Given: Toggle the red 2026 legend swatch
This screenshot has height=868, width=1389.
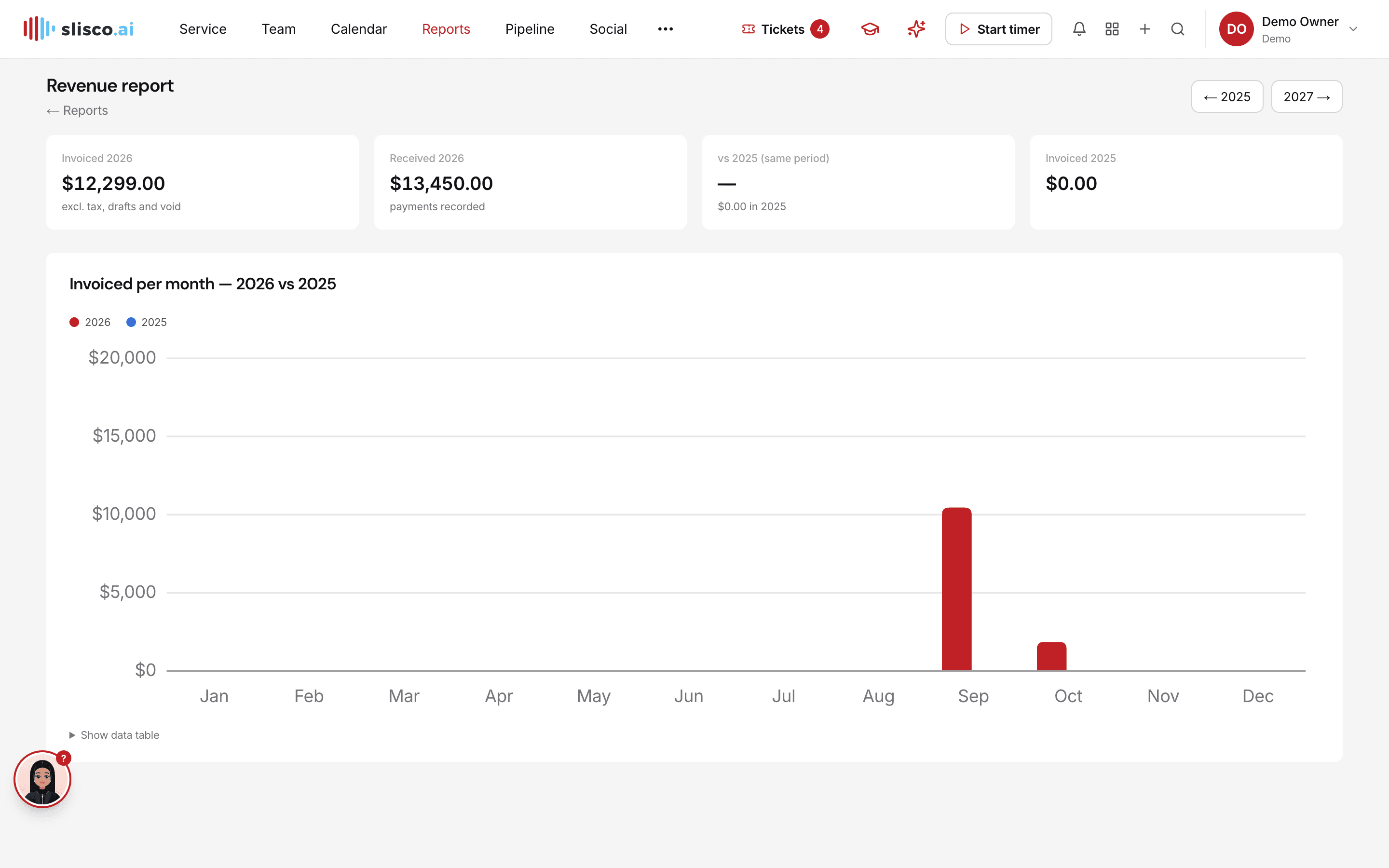Looking at the screenshot, I should 74,322.
